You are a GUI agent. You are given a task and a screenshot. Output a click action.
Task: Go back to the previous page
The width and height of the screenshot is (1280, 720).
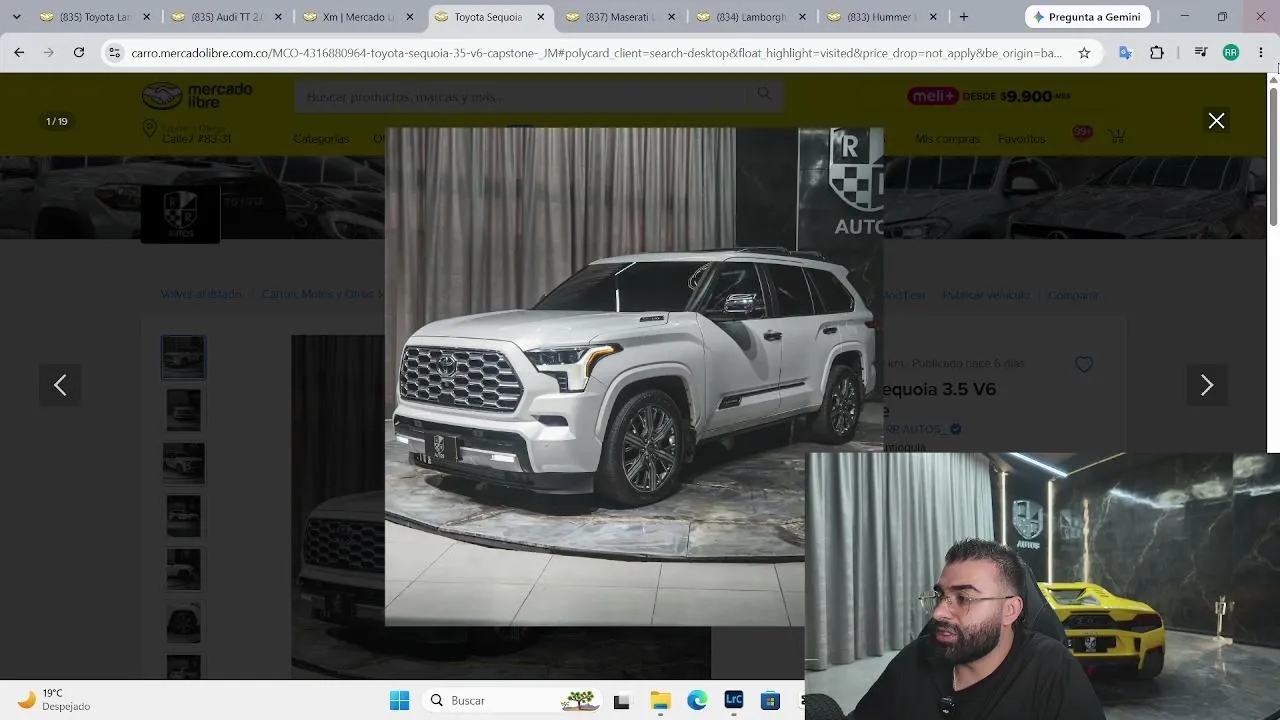click(x=19, y=53)
